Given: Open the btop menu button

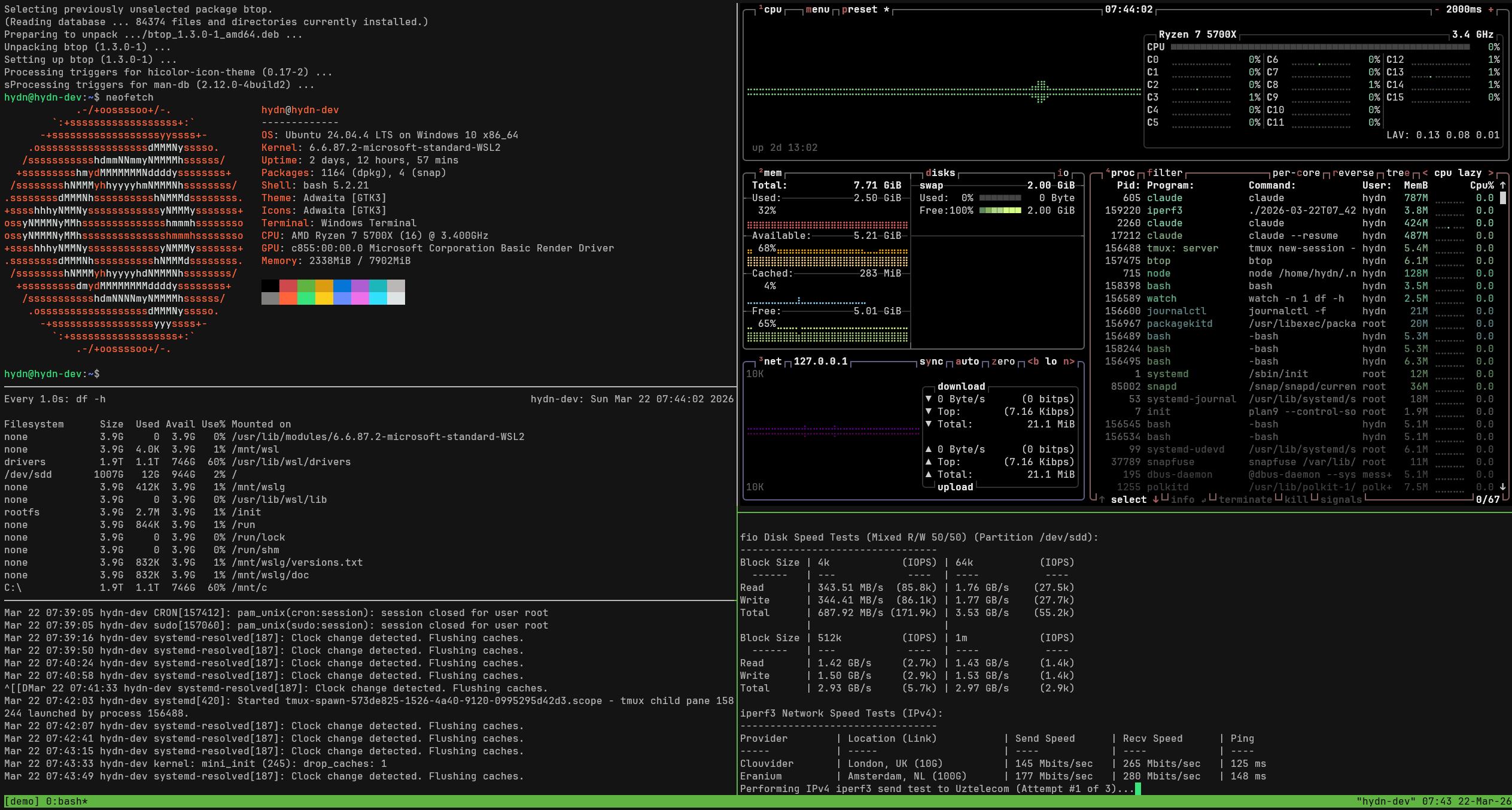Looking at the screenshot, I should 817,10.
